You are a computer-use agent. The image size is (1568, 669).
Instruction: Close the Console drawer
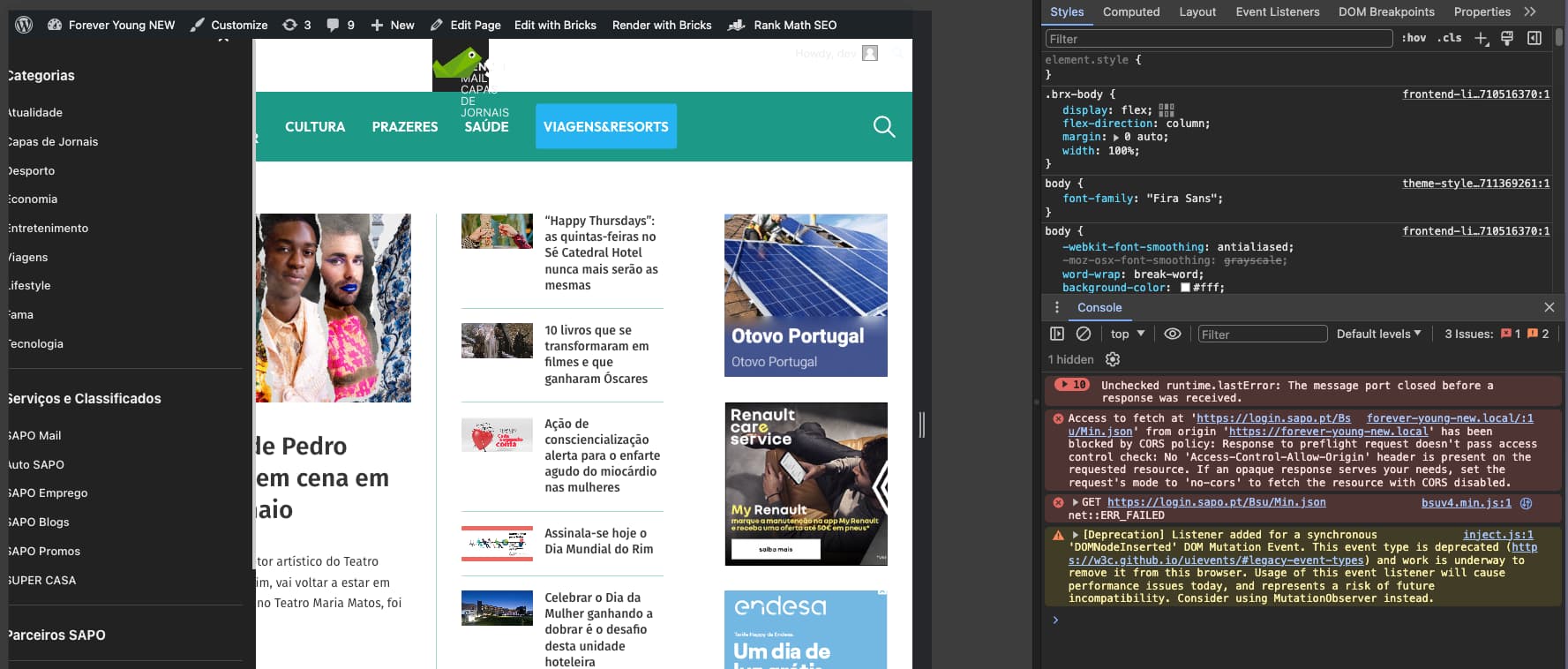click(1549, 307)
